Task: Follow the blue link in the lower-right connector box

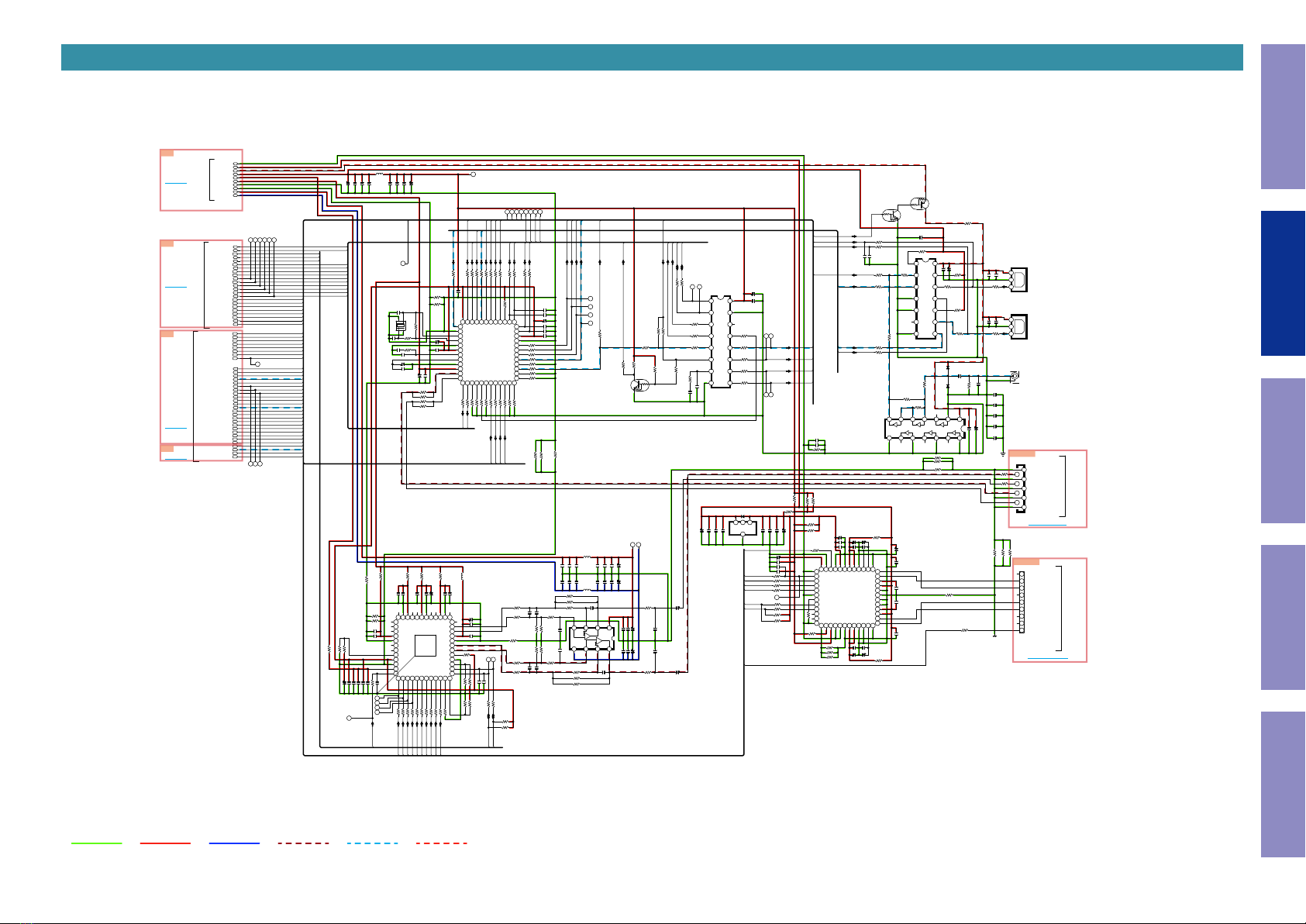Action: [1047, 659]
